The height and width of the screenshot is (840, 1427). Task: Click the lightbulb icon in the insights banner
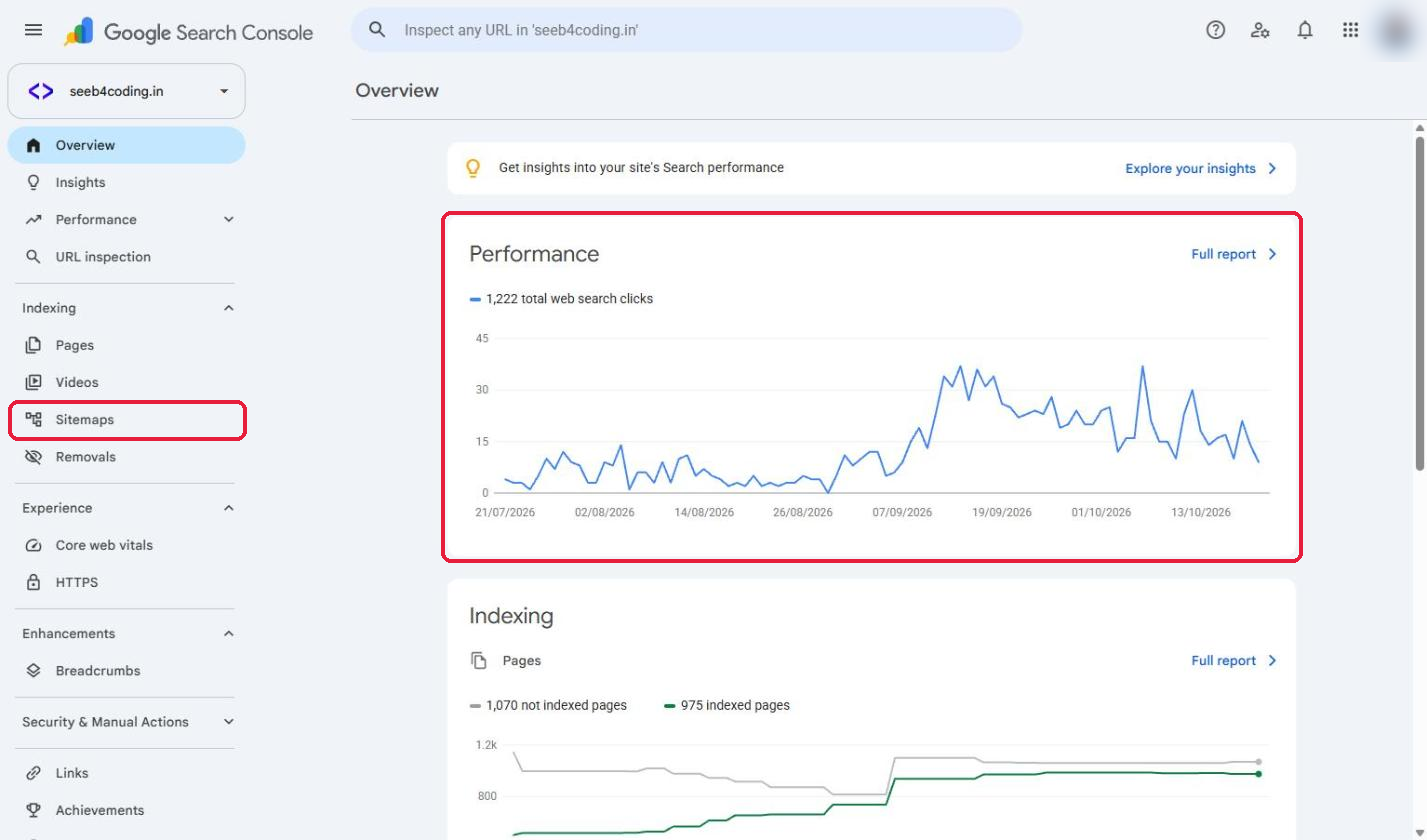click(x=473, y=168)
